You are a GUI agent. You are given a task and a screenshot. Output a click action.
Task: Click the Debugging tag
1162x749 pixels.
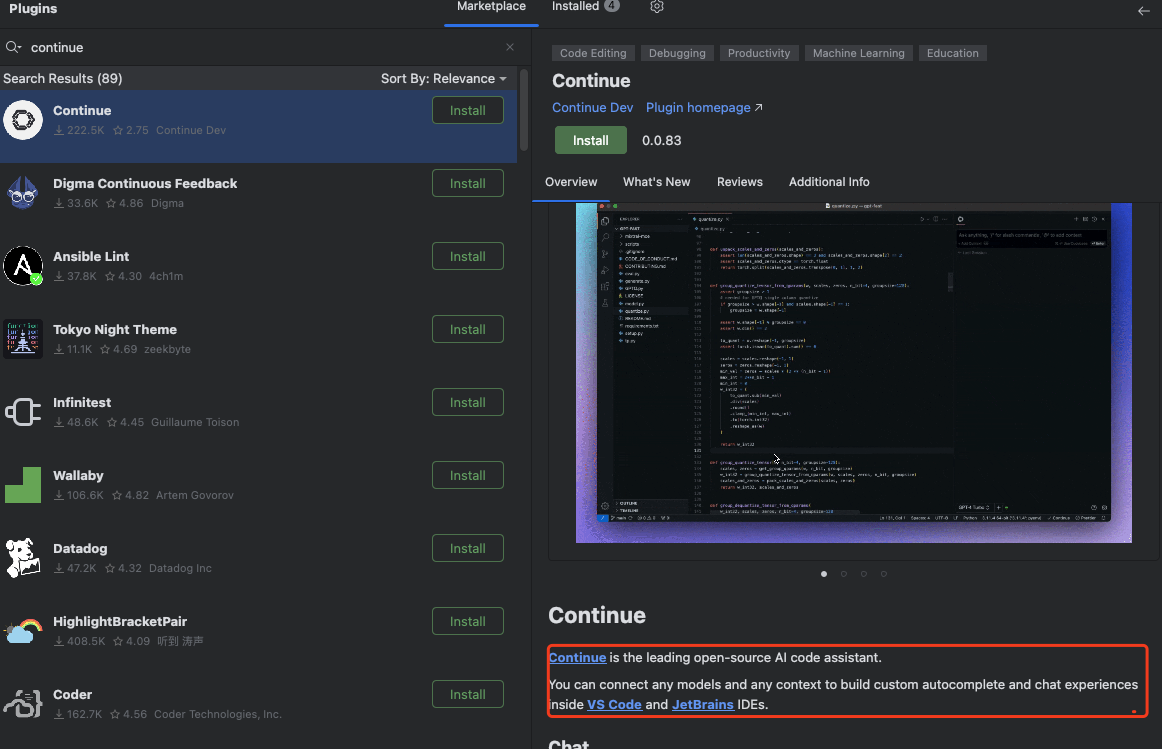tap(677, 53)
